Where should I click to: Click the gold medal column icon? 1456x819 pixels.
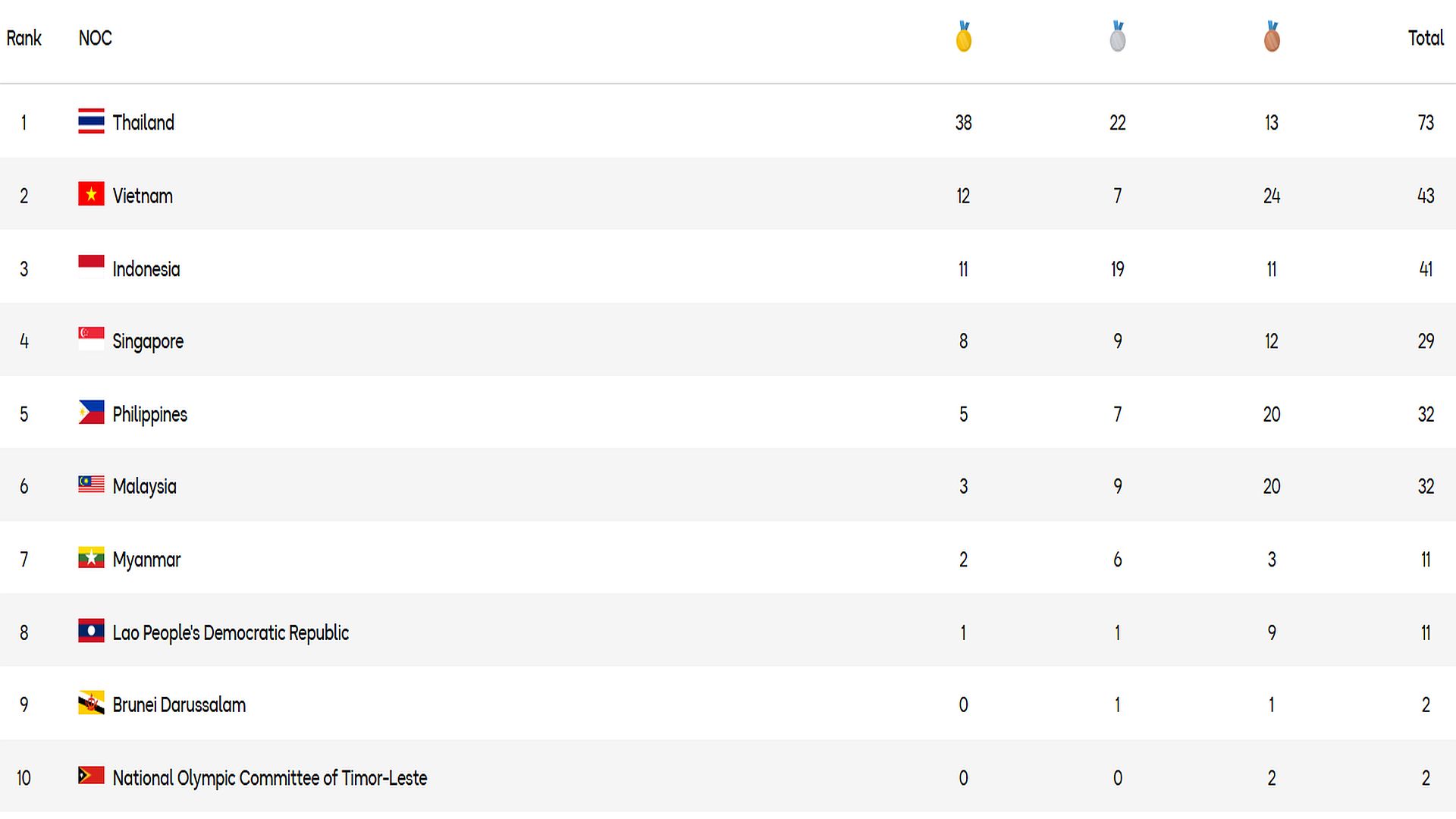(963, 36)
